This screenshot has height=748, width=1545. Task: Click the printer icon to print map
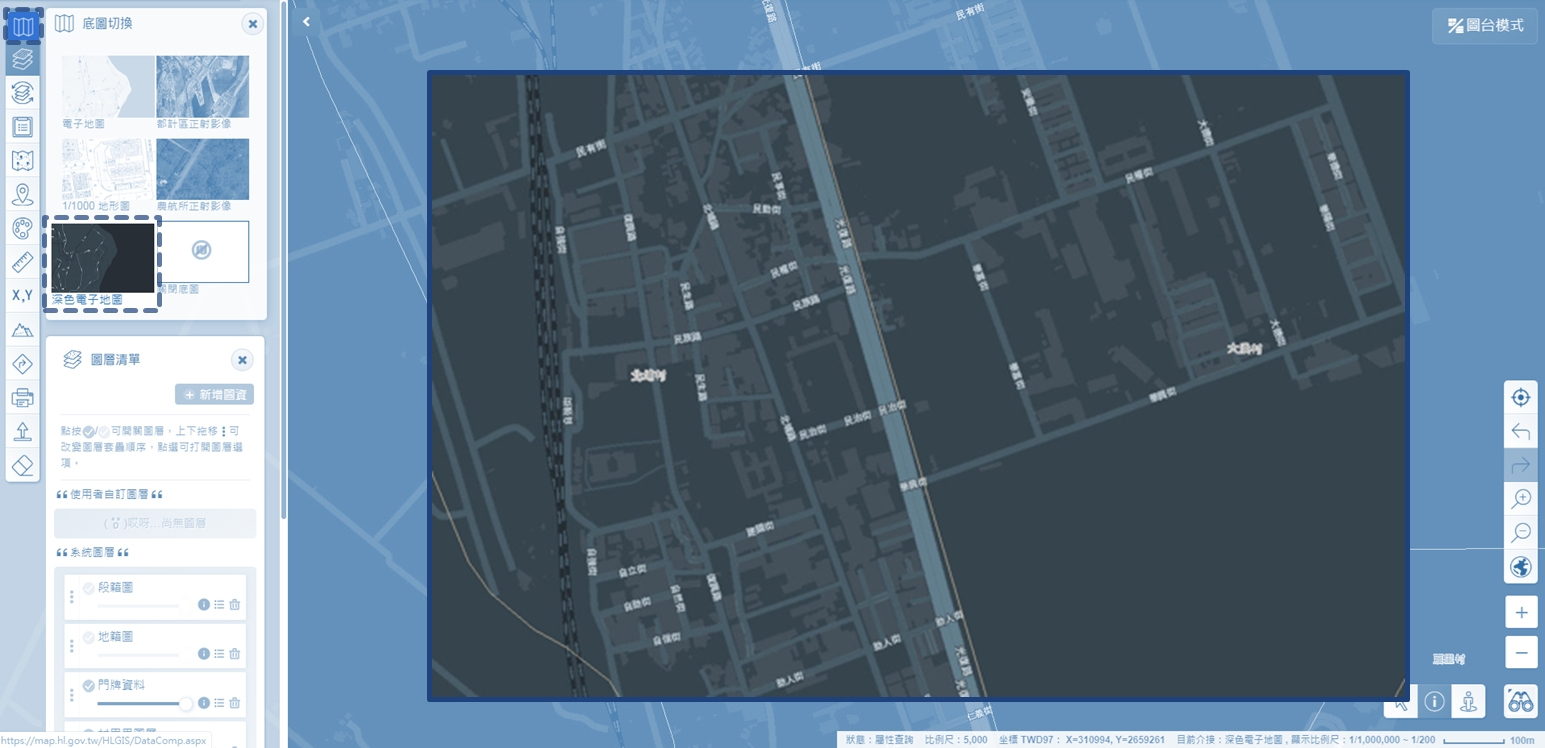click(22, 399)
